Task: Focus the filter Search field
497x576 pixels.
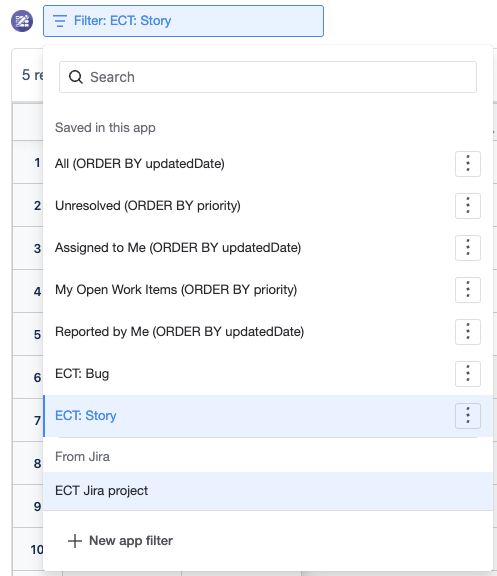Action: [x=268, y=77]
